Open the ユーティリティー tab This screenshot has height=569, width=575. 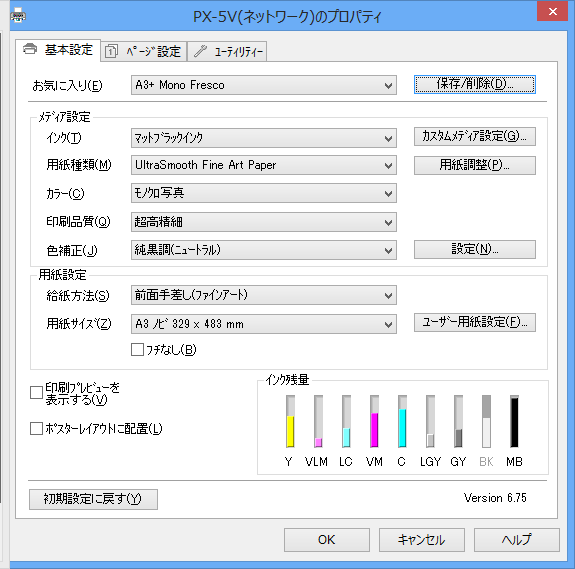(x=227, y=51)
